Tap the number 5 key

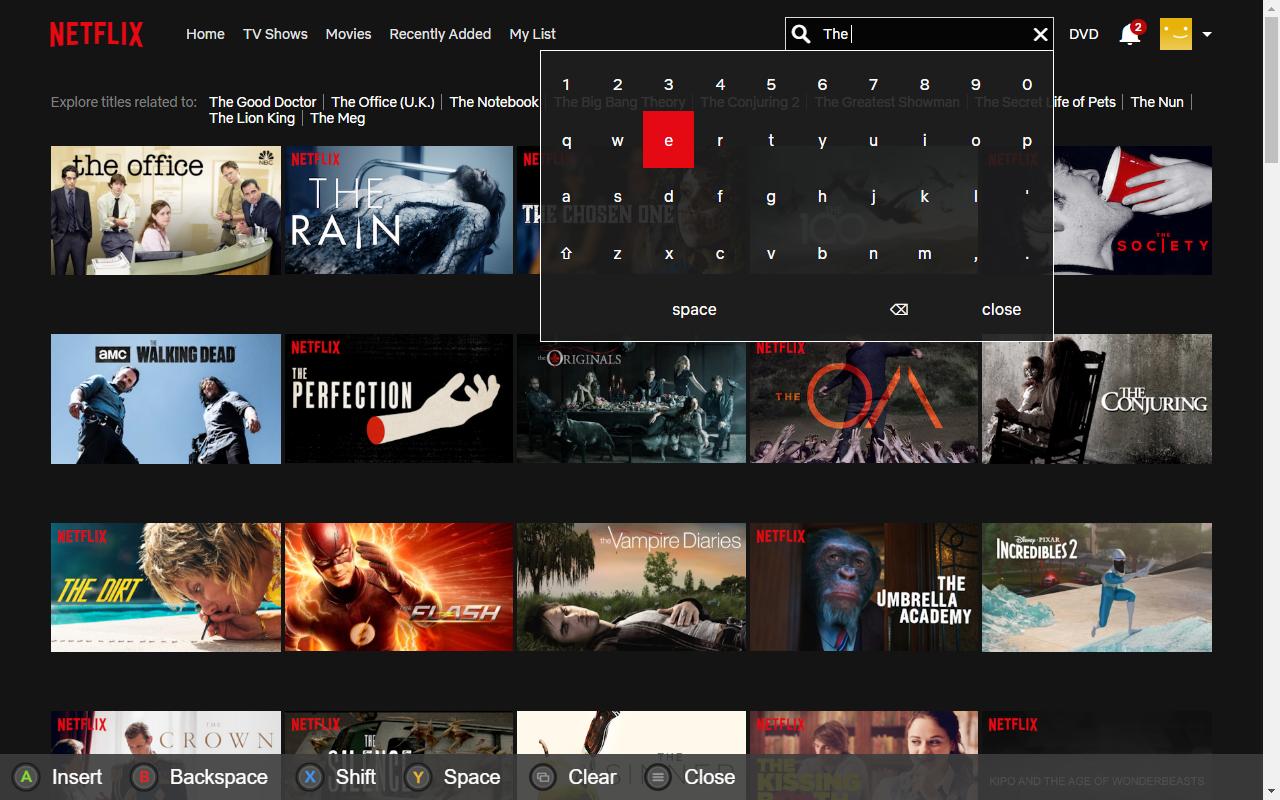click(x=771, y=84)
